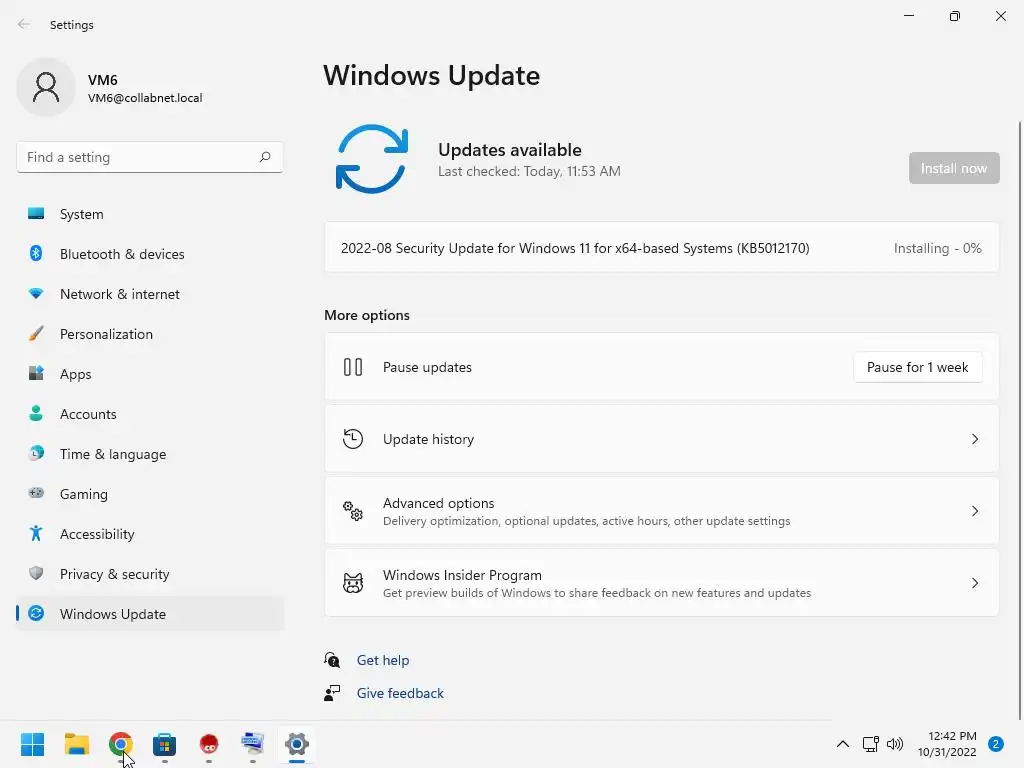This screenshot has width=1024, height=768.
Task: Click the Get help icon
Action: pos(332,660)
